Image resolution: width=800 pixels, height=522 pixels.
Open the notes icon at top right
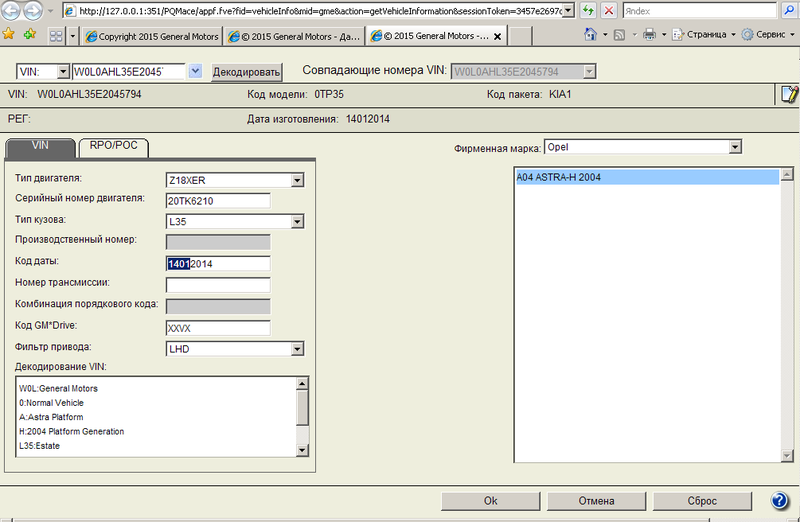[x=788, y=95]
